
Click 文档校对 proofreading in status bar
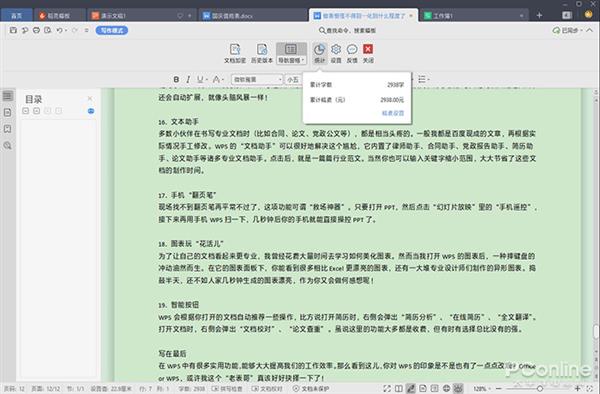267,389
